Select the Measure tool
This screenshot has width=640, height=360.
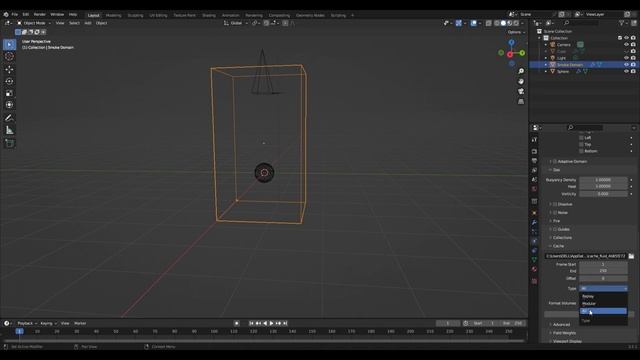9,130
